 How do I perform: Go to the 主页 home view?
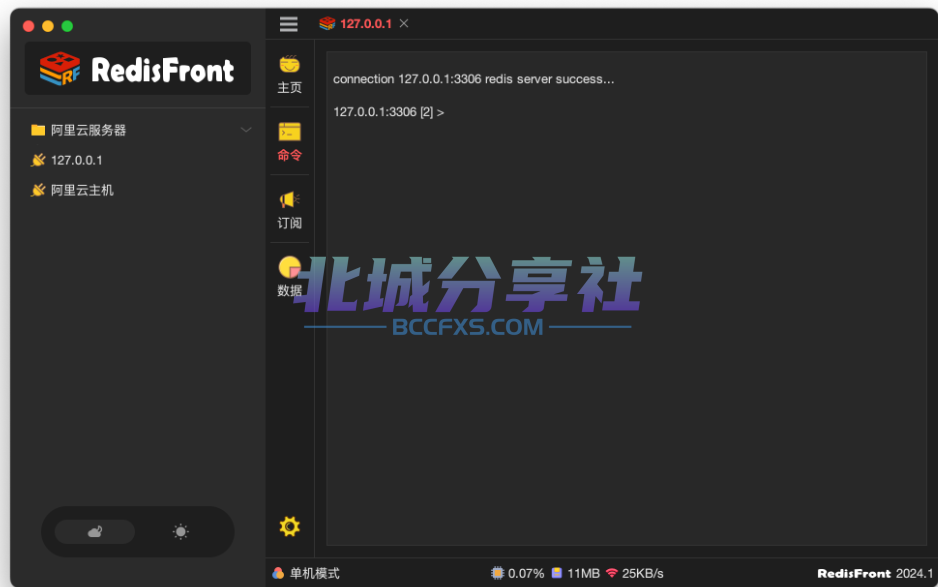(x=290, y=74)
